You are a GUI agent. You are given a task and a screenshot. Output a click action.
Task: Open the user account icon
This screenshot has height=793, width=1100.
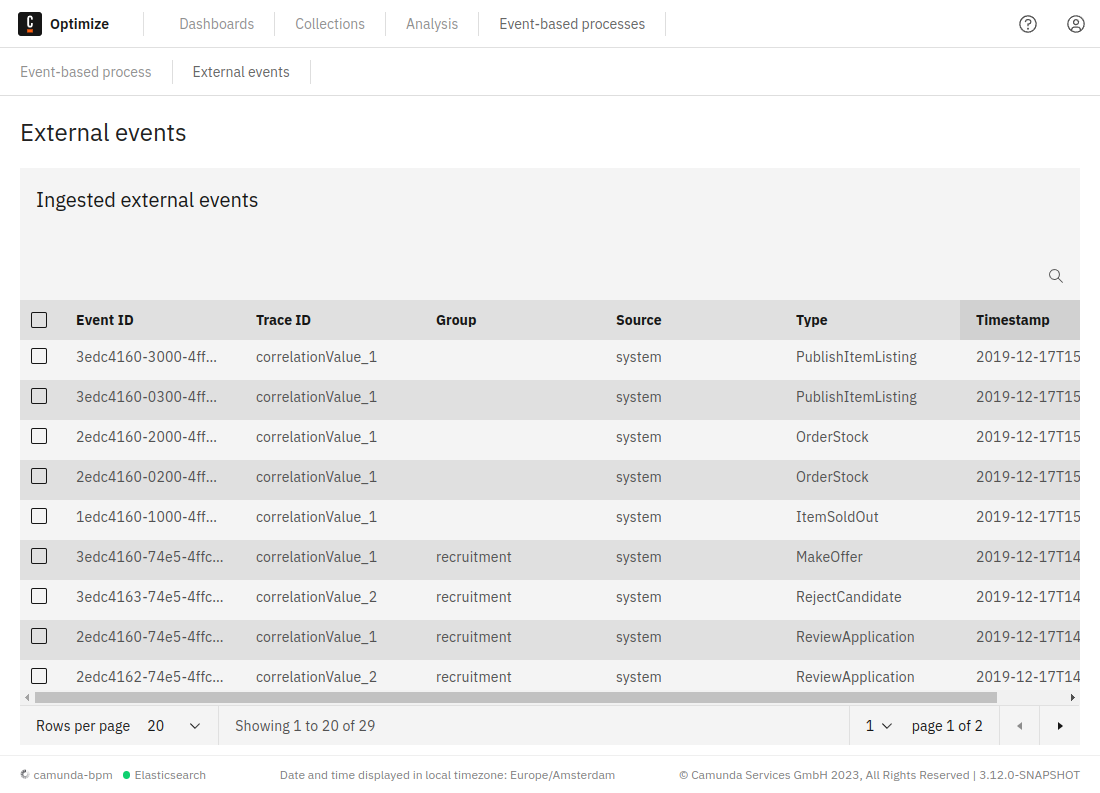tap(1076, 24)
